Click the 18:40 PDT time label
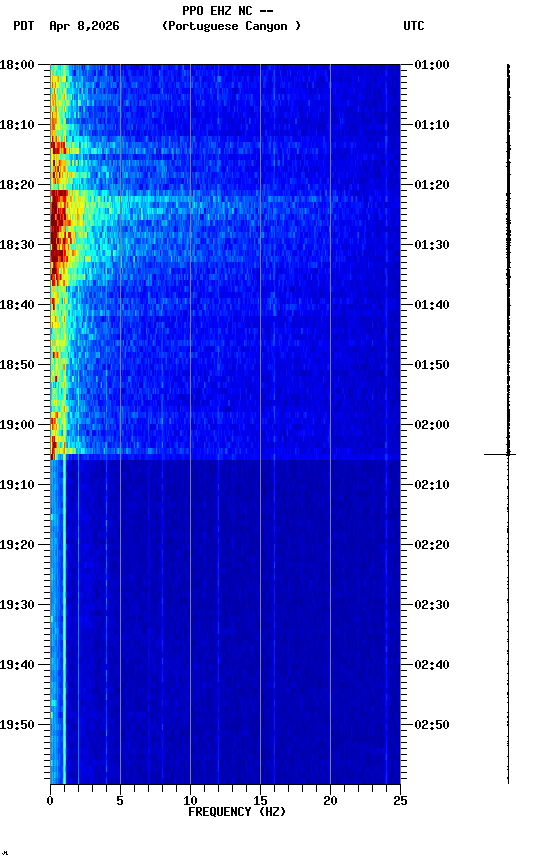The width and height of the screenshot is (552, 864). coord(17,305)
